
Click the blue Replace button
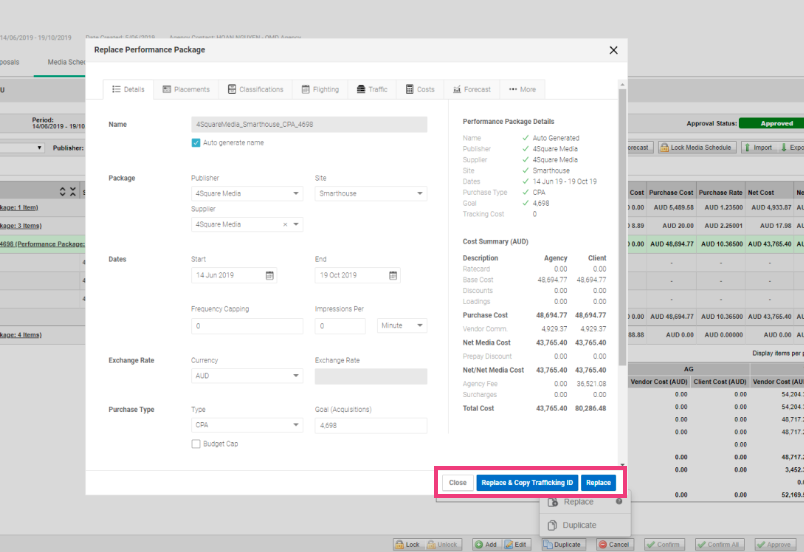[x=598, y=483]
